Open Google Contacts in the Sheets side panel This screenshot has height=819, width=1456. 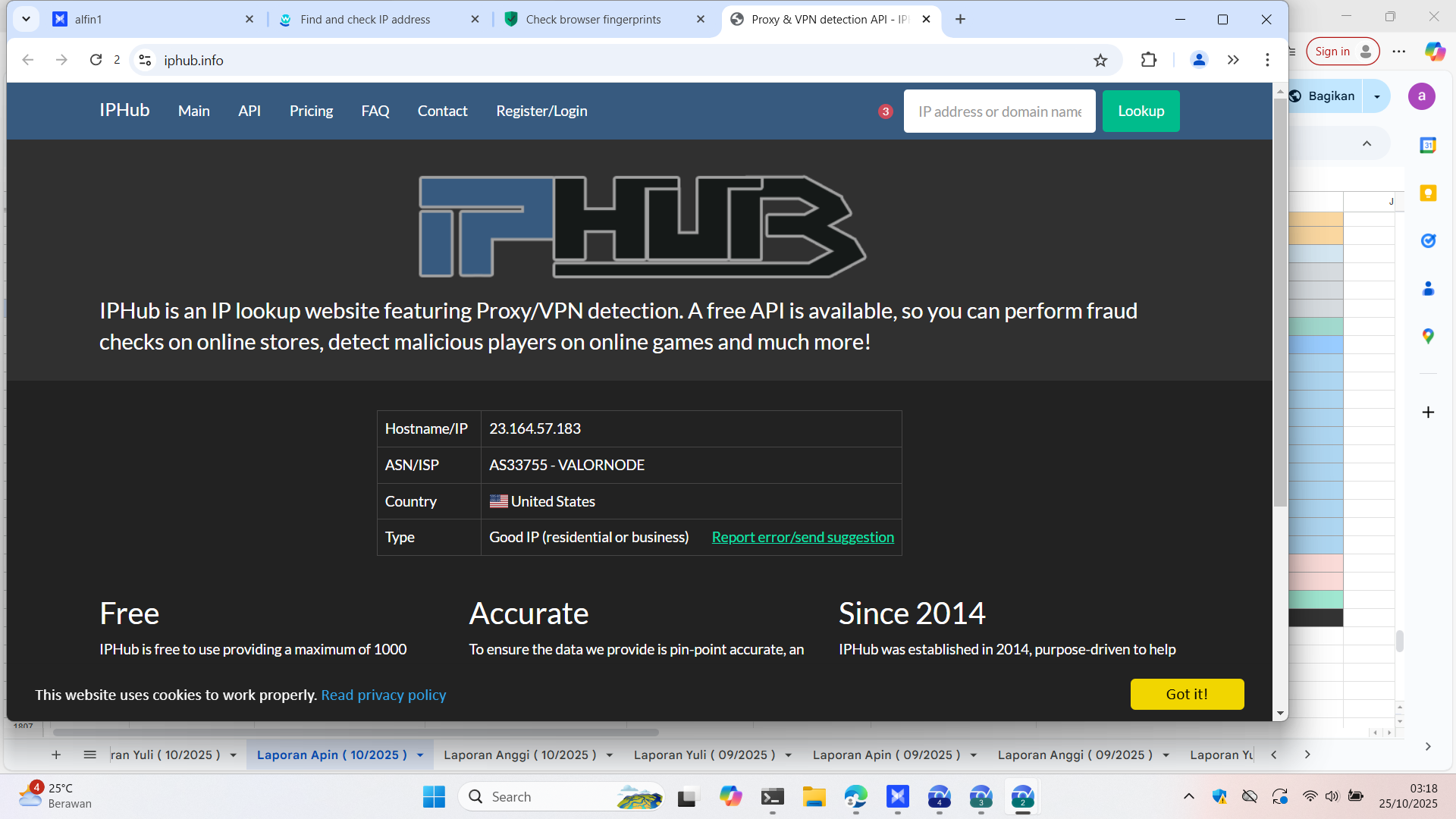click(1428, 288)
